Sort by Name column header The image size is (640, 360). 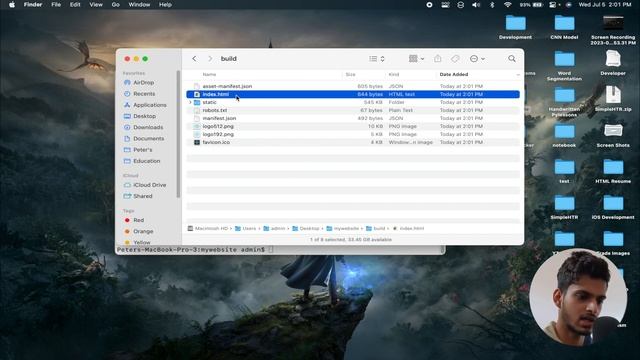point(209,74)
